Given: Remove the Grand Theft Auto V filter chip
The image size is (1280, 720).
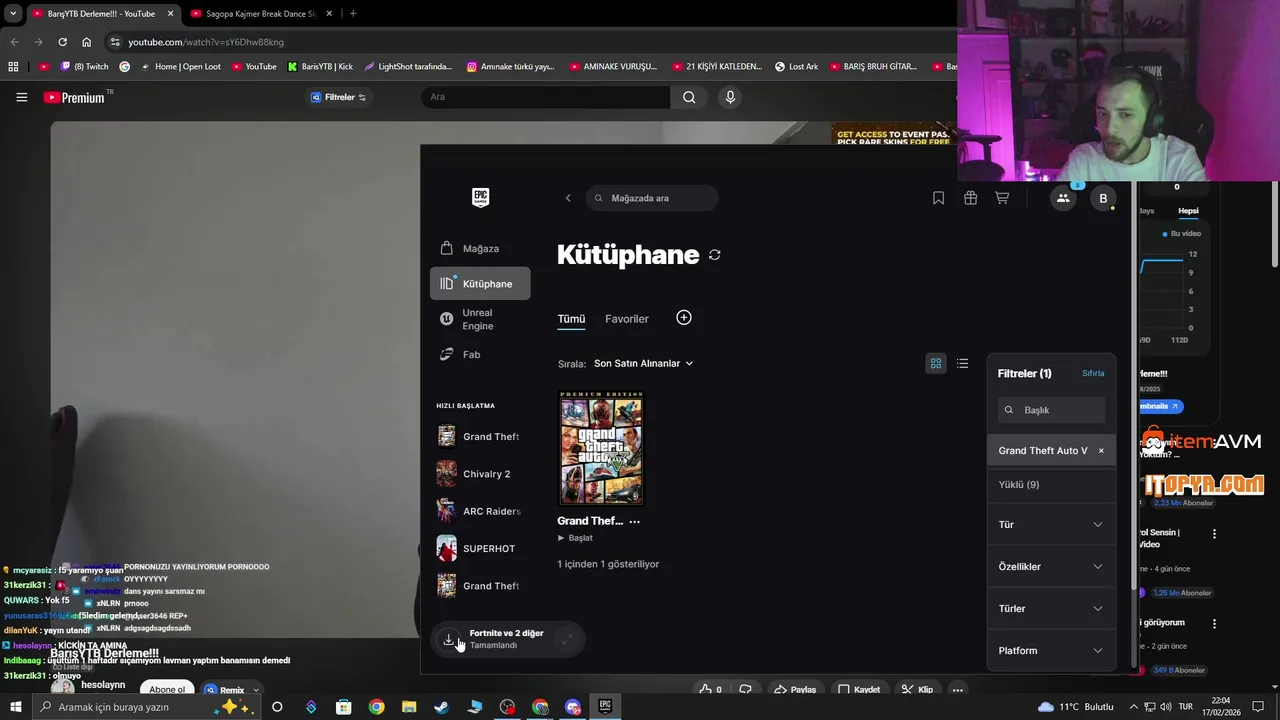Looking at the screenshot, I should tap(1101, 451).
